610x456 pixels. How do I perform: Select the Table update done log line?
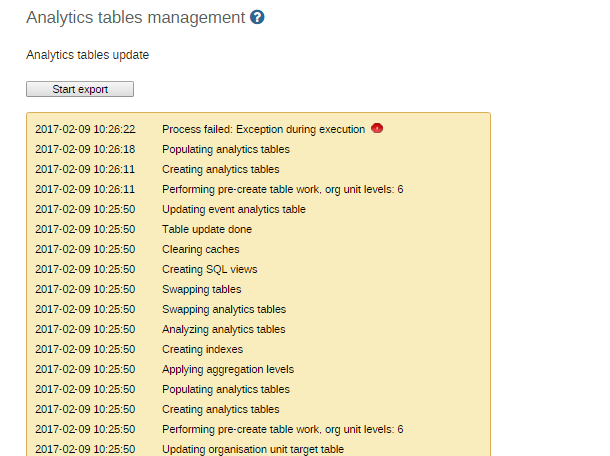point(207,229)
